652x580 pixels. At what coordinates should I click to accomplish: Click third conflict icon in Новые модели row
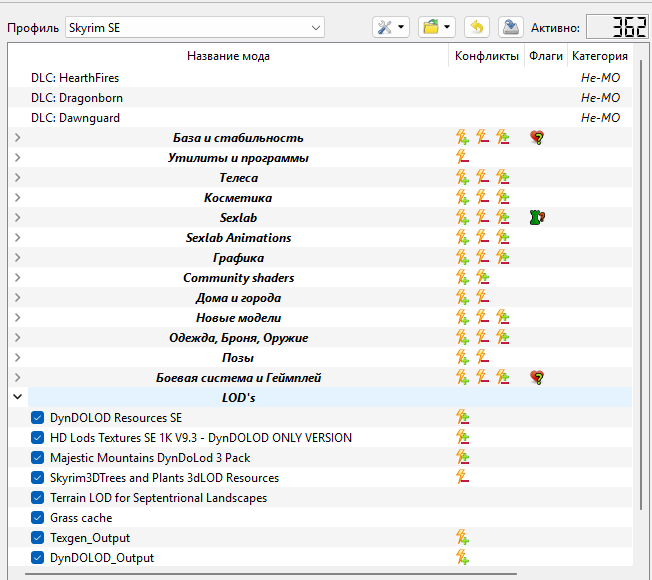(x=503, y=318)
